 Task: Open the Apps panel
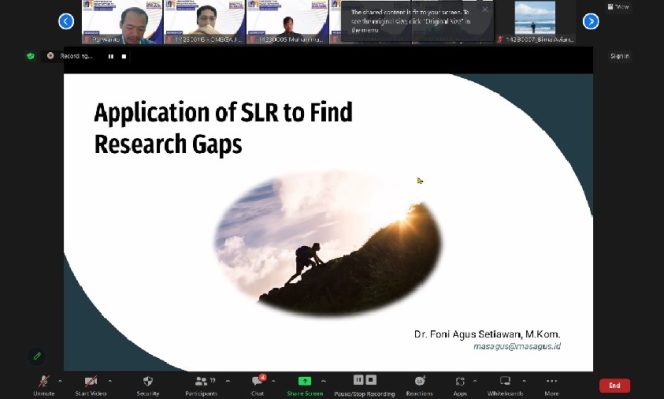pos(460,381)
